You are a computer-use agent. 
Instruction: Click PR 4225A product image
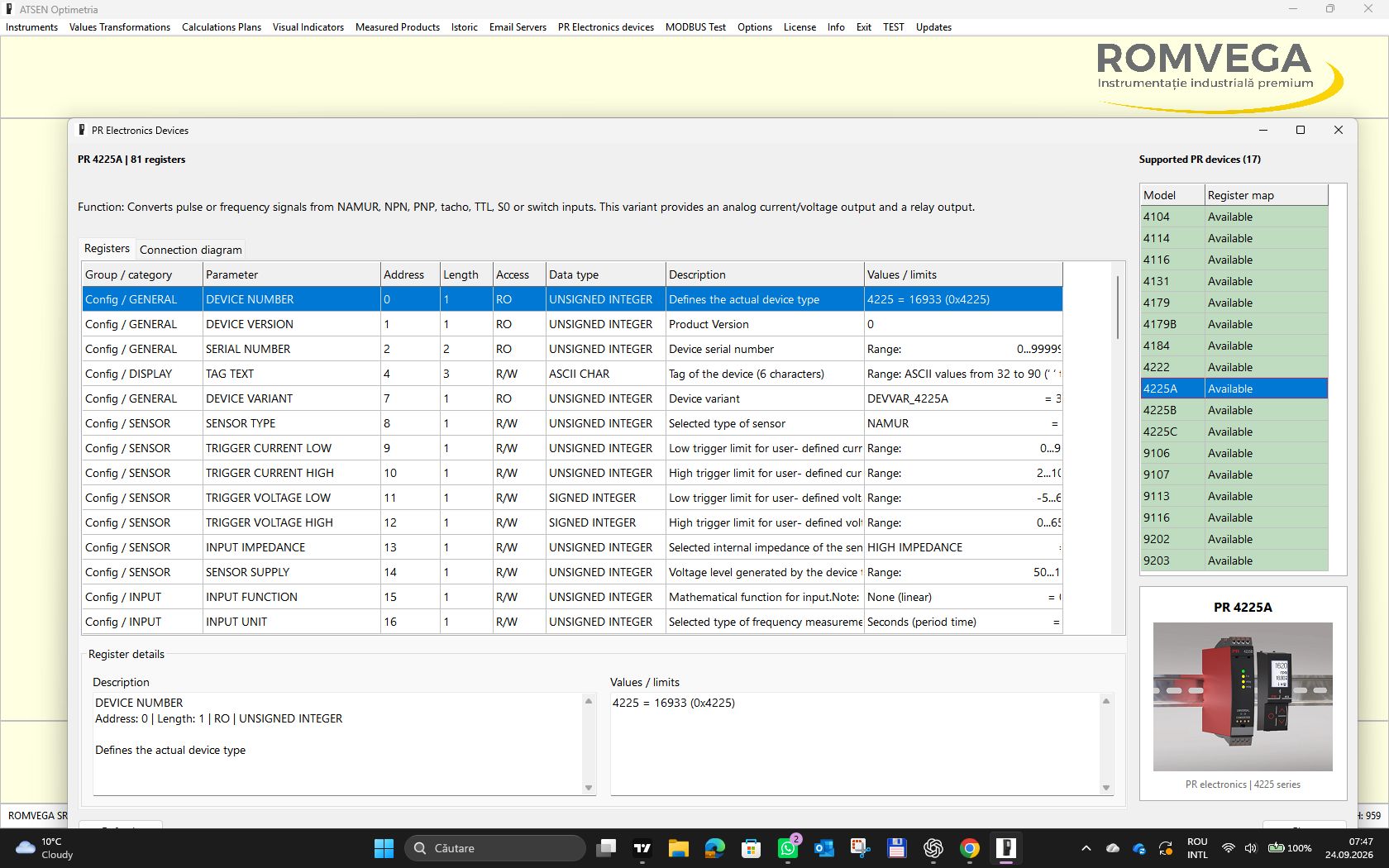(1243, 696)
